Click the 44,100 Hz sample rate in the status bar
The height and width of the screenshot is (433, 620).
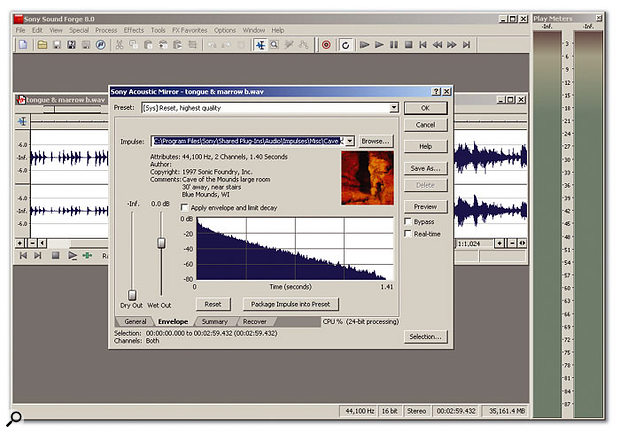click(x=360, y=411)
